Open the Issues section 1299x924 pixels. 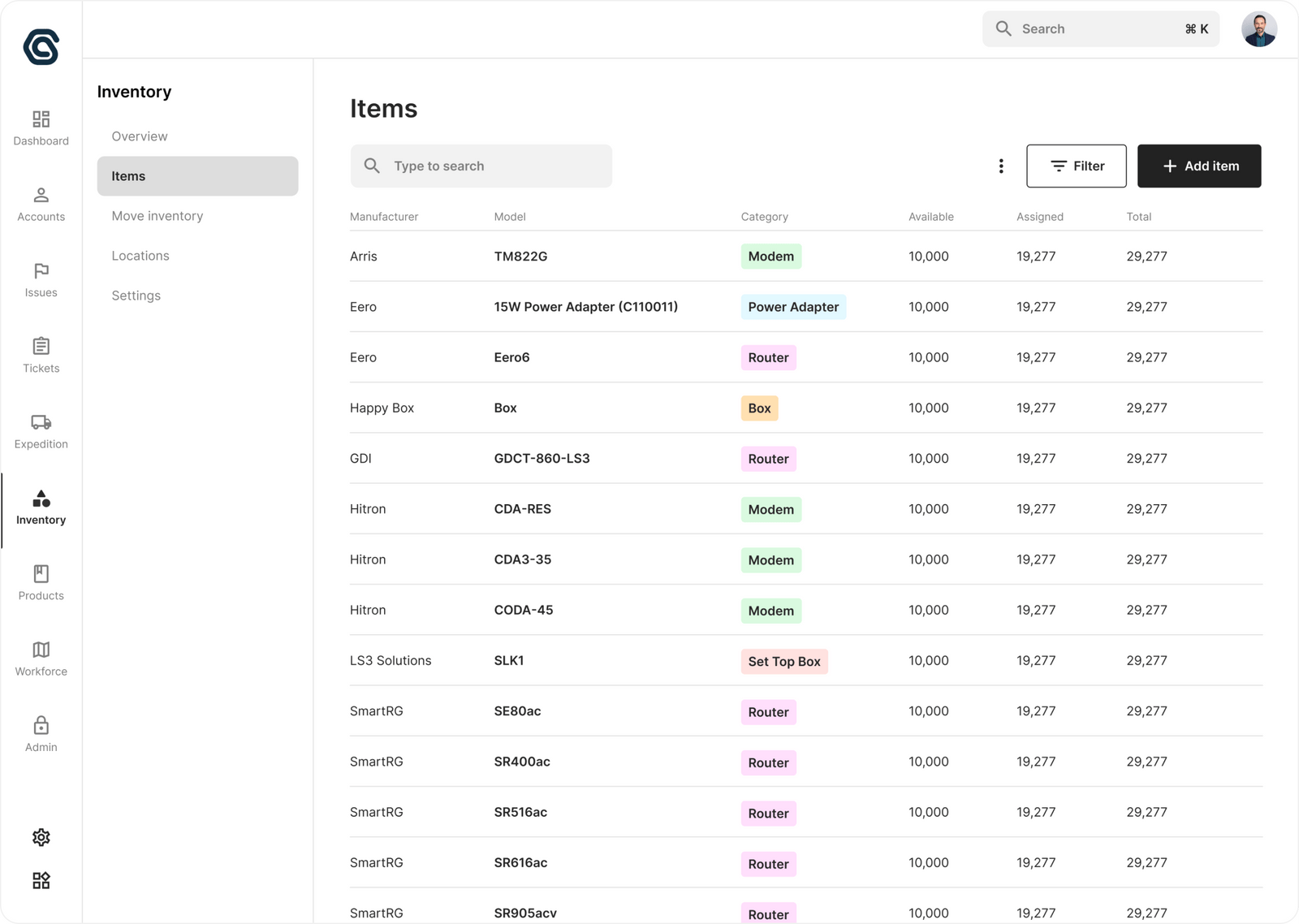point(41,279)
